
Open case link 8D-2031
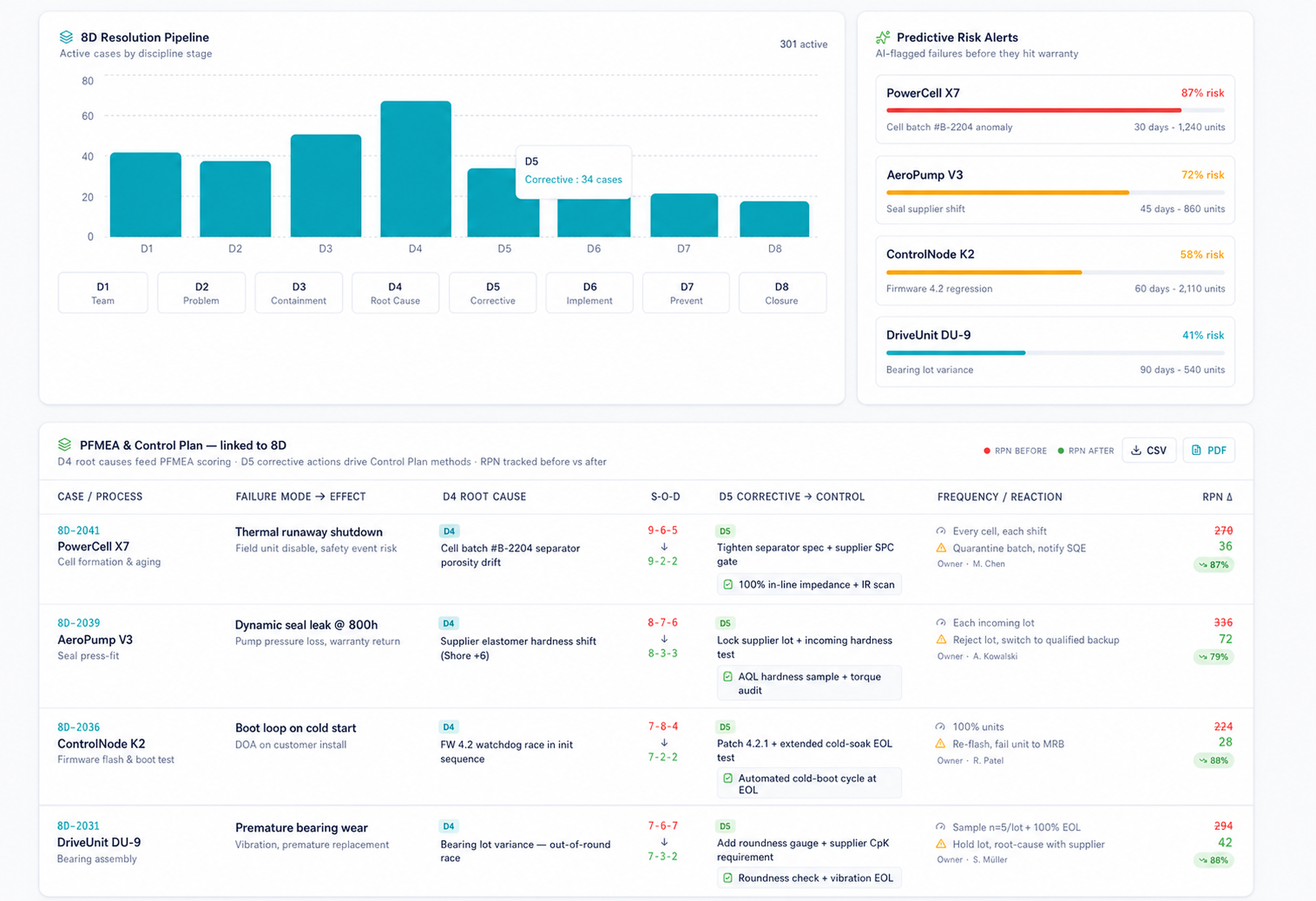78,826
